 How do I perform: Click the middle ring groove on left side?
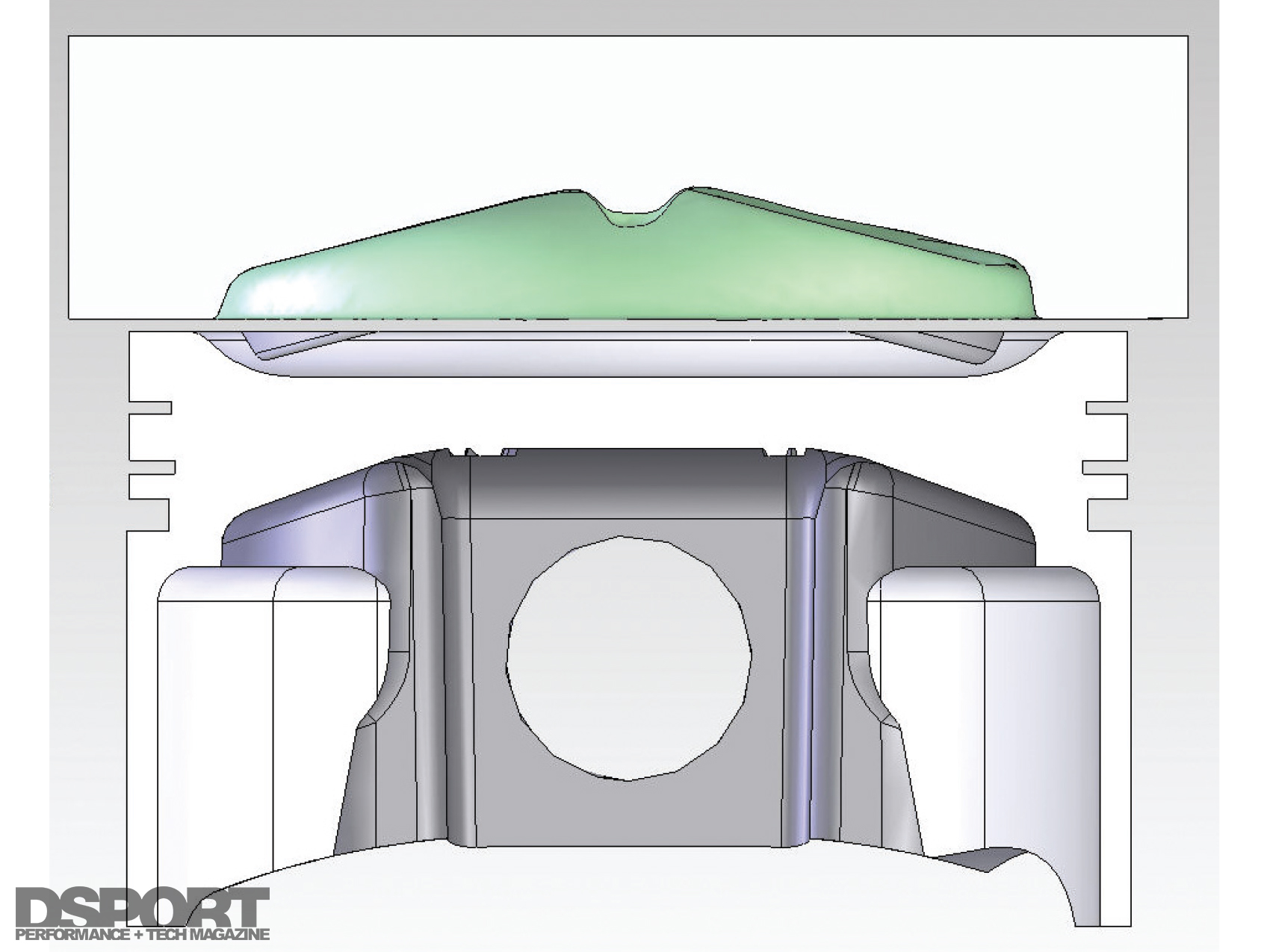153,467
